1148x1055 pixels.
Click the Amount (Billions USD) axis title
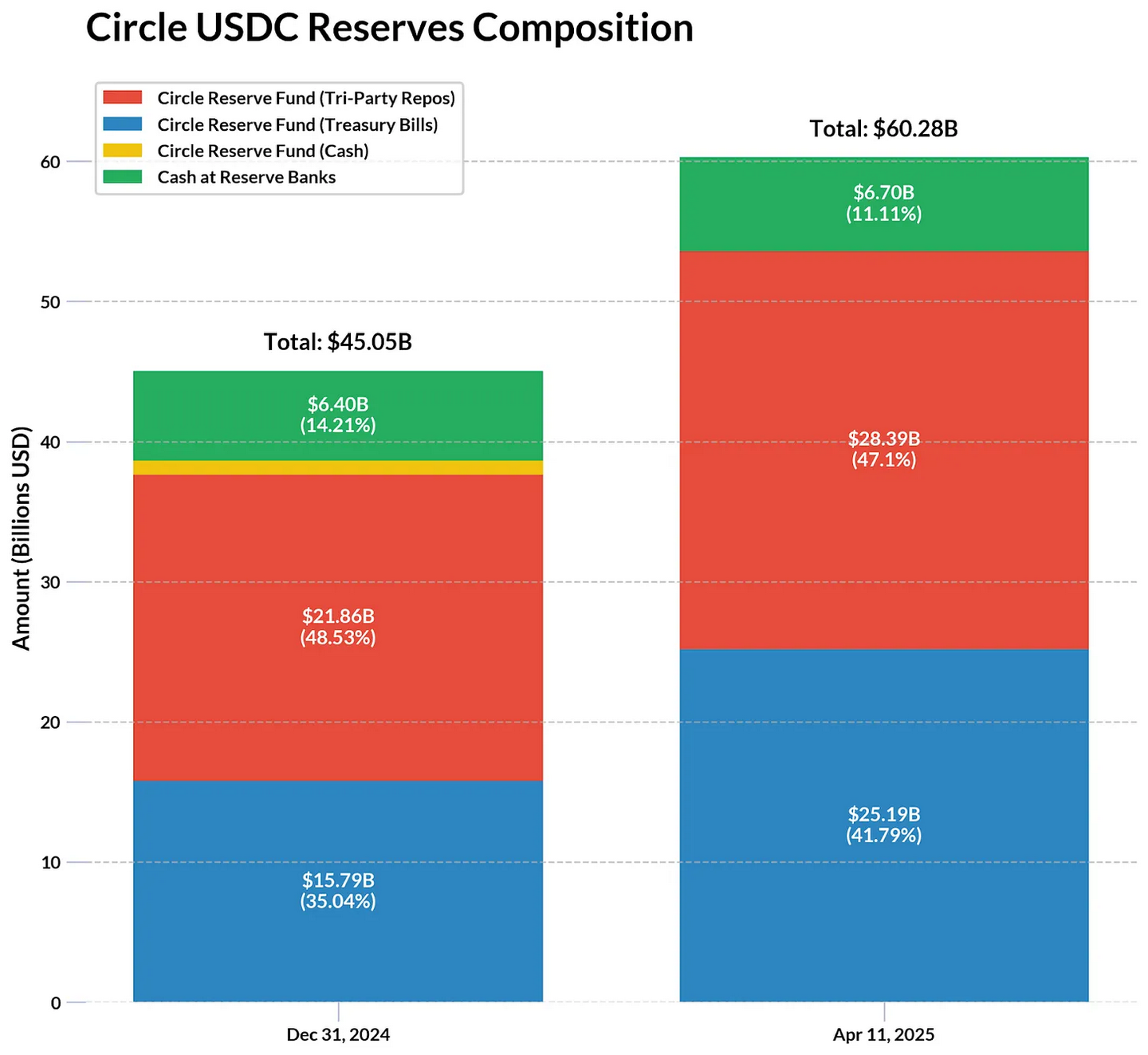[x=22, y=538]
